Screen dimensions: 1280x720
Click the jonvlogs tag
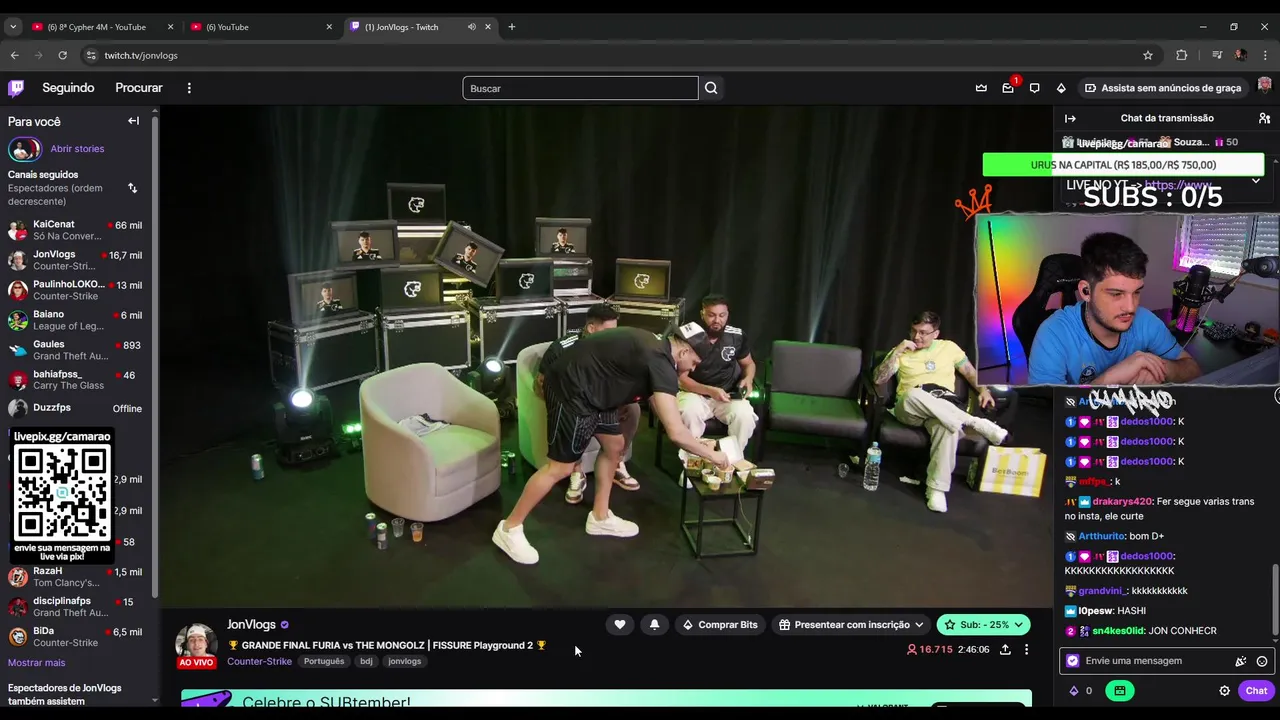point(405,661)
